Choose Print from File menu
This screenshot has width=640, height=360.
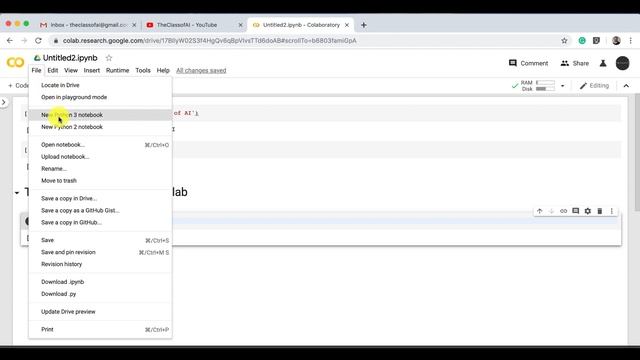(100, 329)
